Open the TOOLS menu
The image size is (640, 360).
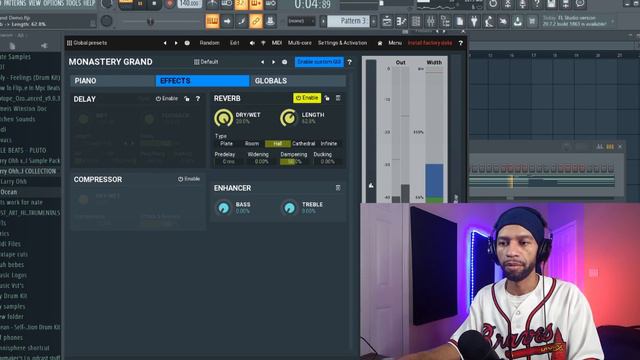[x=73, y=3]
